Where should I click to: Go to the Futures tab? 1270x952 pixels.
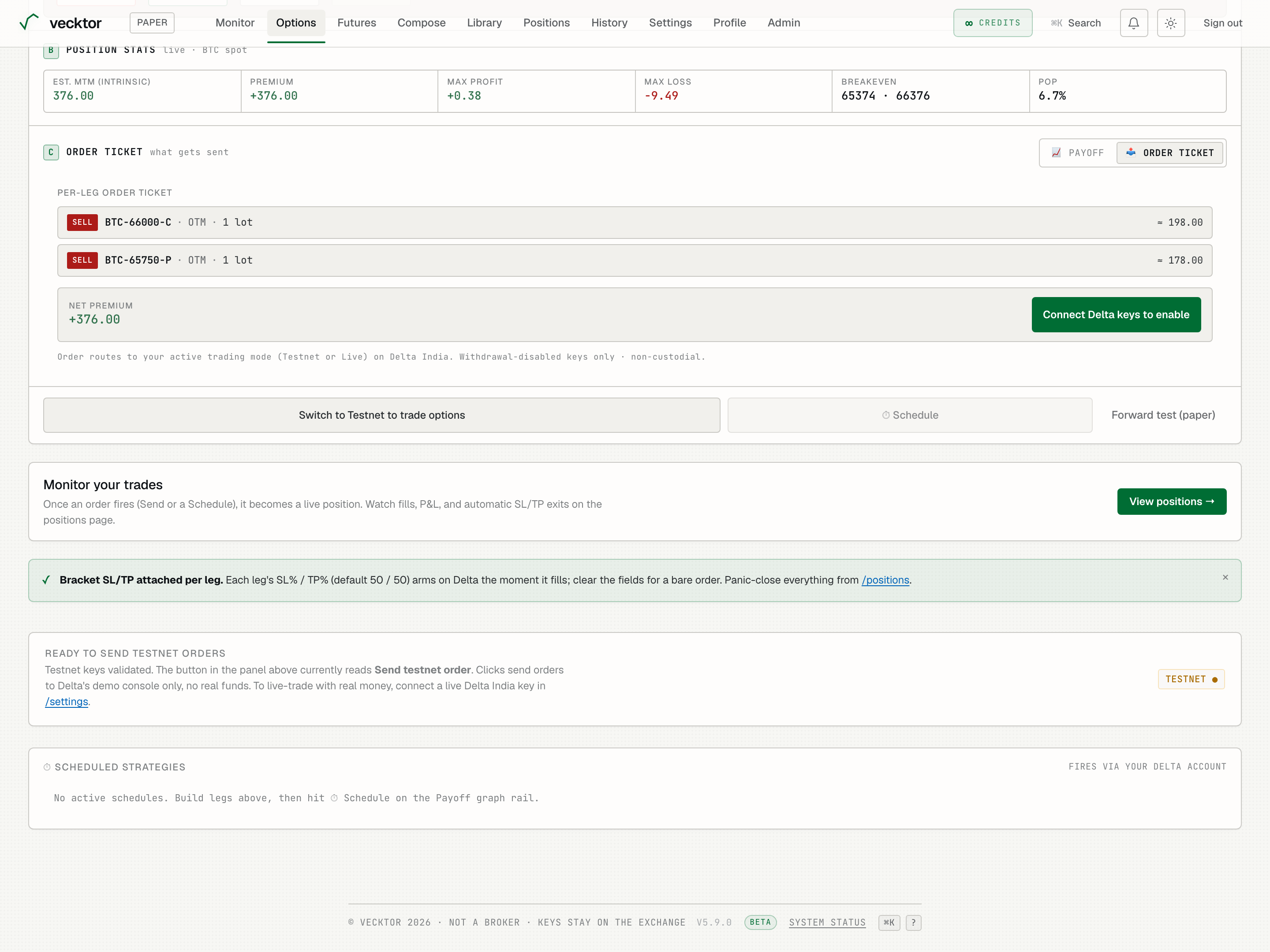(x=357, y=23)
